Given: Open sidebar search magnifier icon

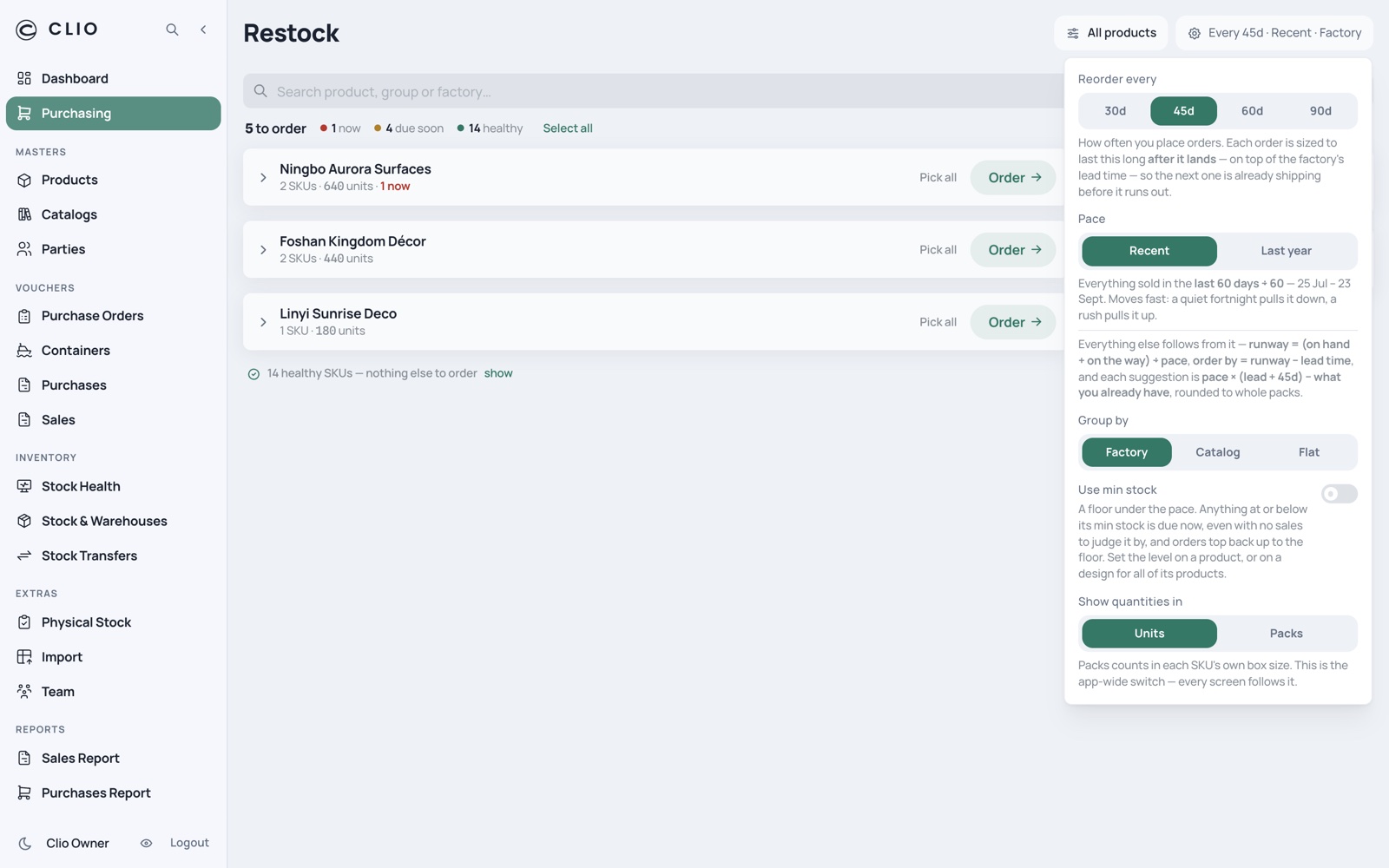Looking at the screenshot, I should pyautogui.click(x=172, y=30).
